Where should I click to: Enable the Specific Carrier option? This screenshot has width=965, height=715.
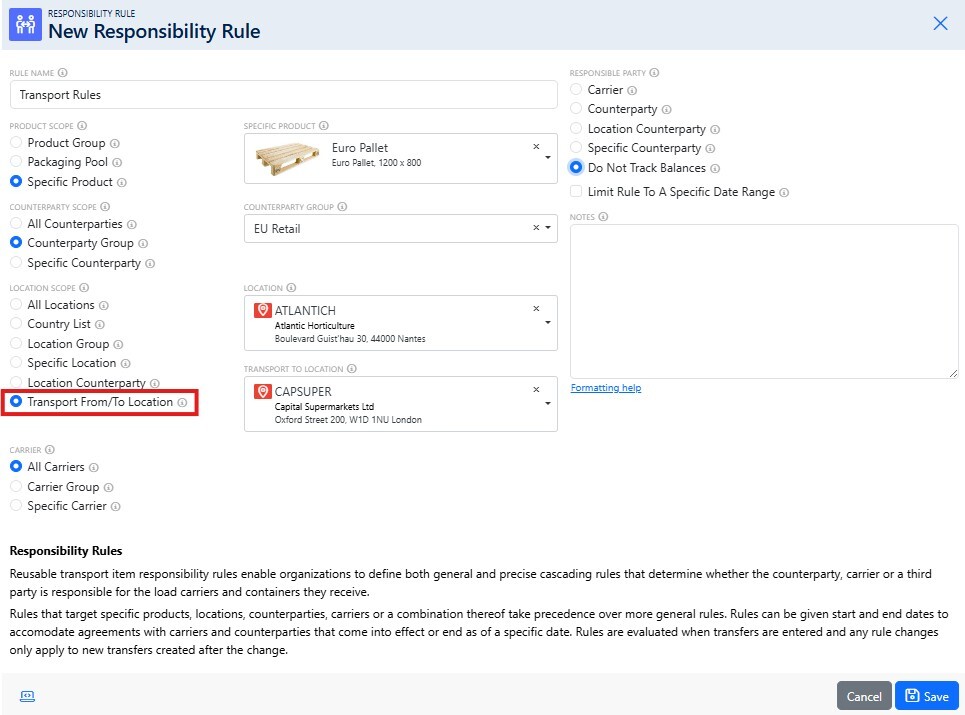tap(16, 505)
